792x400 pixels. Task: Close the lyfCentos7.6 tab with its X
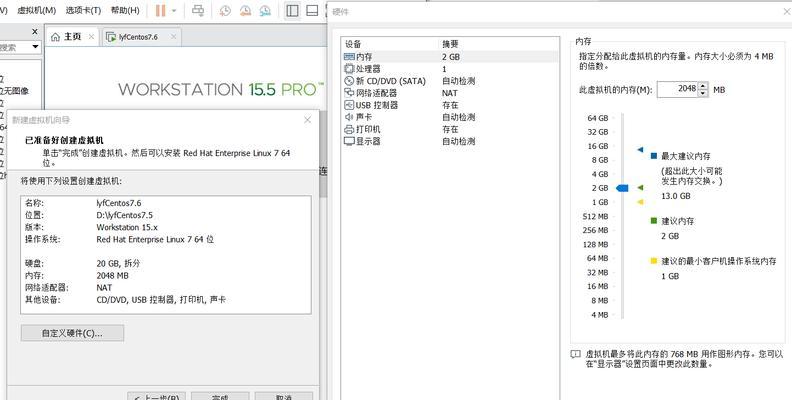pos(173,36)
